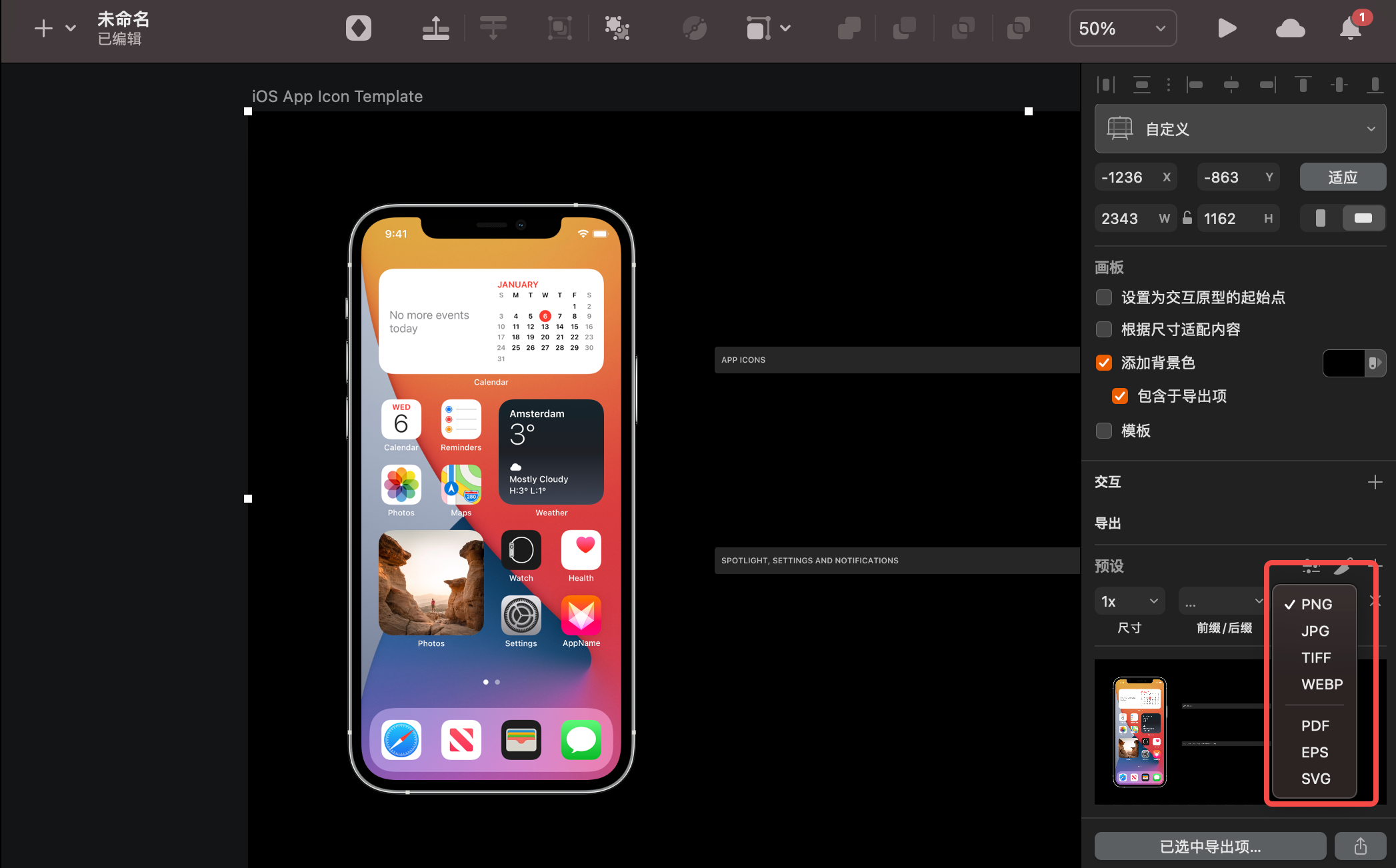This screenshot has width=1396, height=868.
Task: Click the 适应 fit button
Action: point(1343,177)
